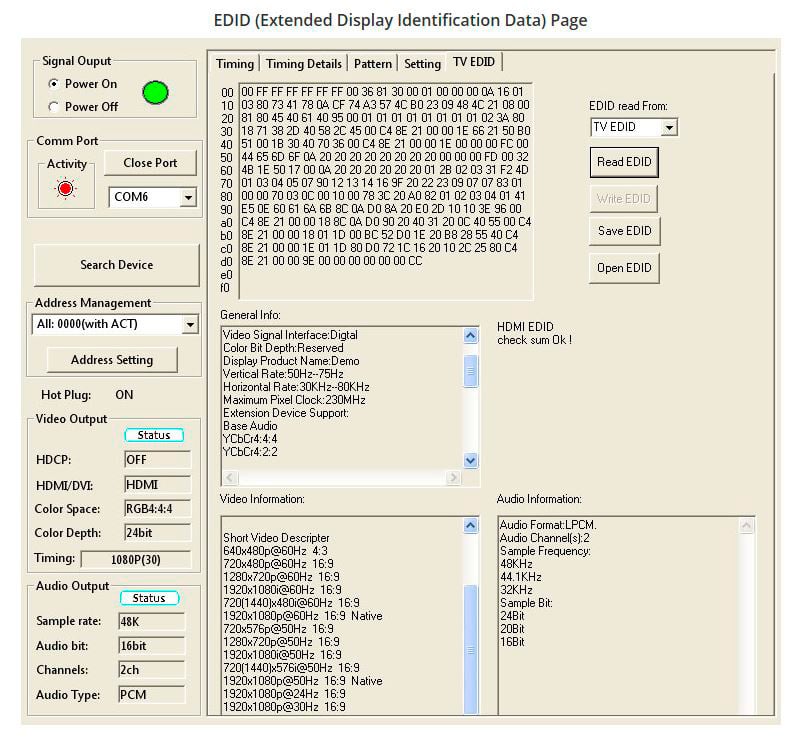Click the green signal output indicator light
798x738 pixels.
155,93
